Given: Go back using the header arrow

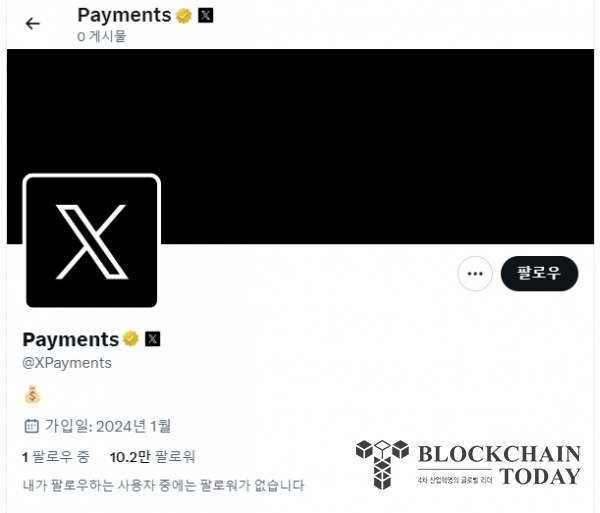Looking at the screenshot, I should click(33, 24).
